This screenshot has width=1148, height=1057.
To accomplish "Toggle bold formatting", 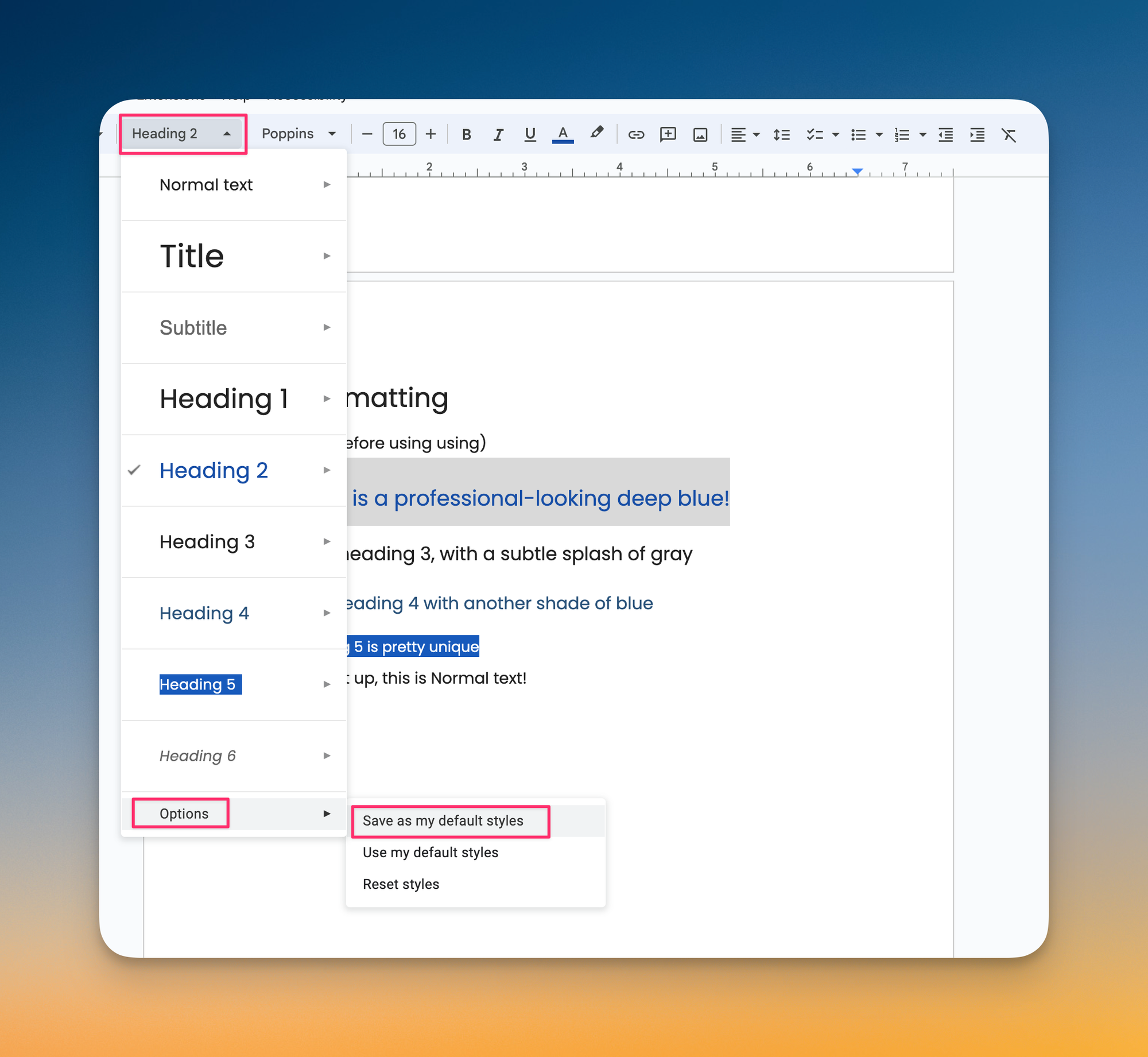I will 466,134.
